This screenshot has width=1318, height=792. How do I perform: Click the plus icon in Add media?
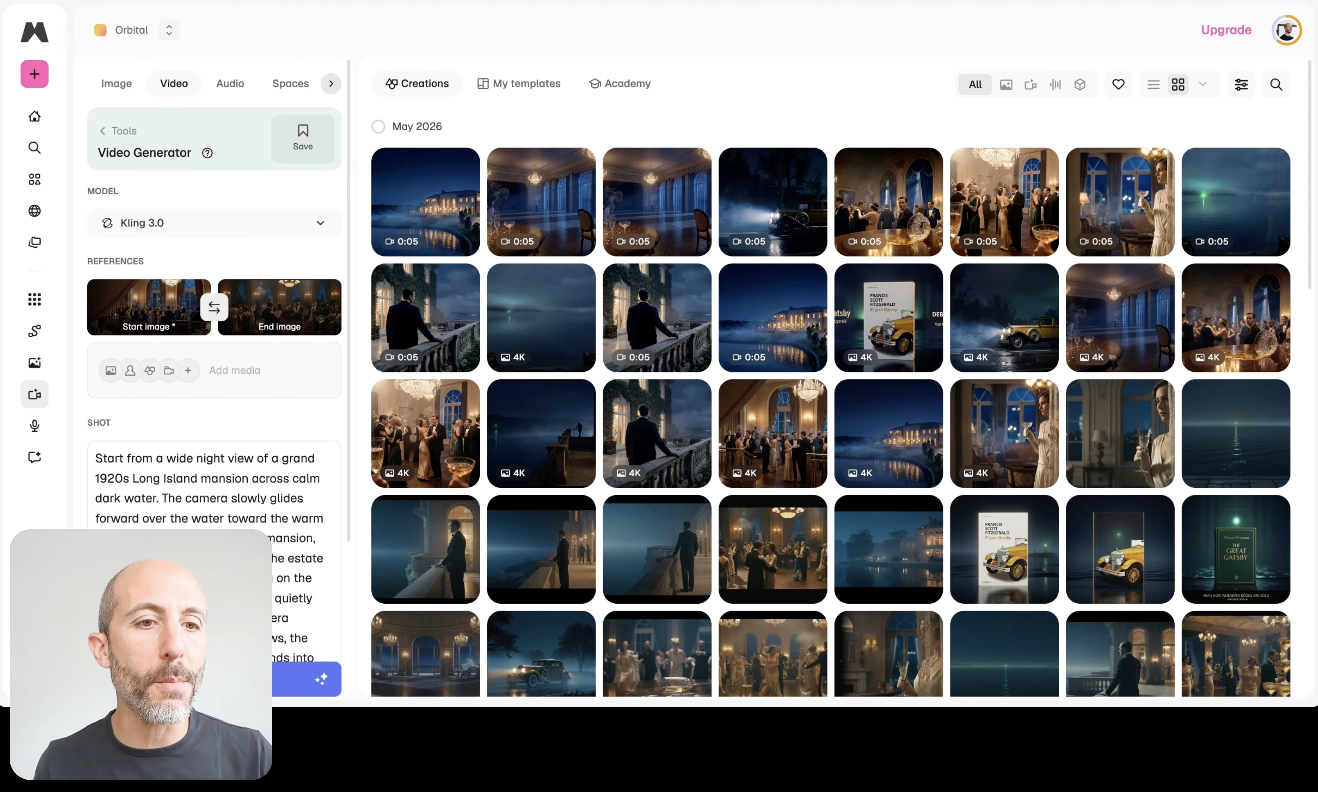coord(188,370)
